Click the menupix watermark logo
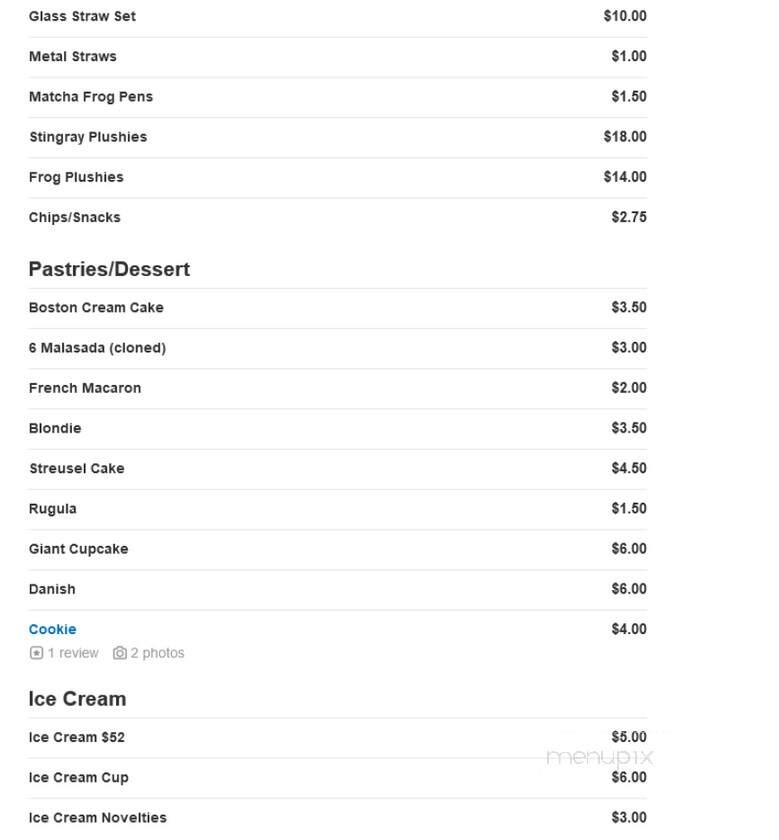 coord(600,758)
